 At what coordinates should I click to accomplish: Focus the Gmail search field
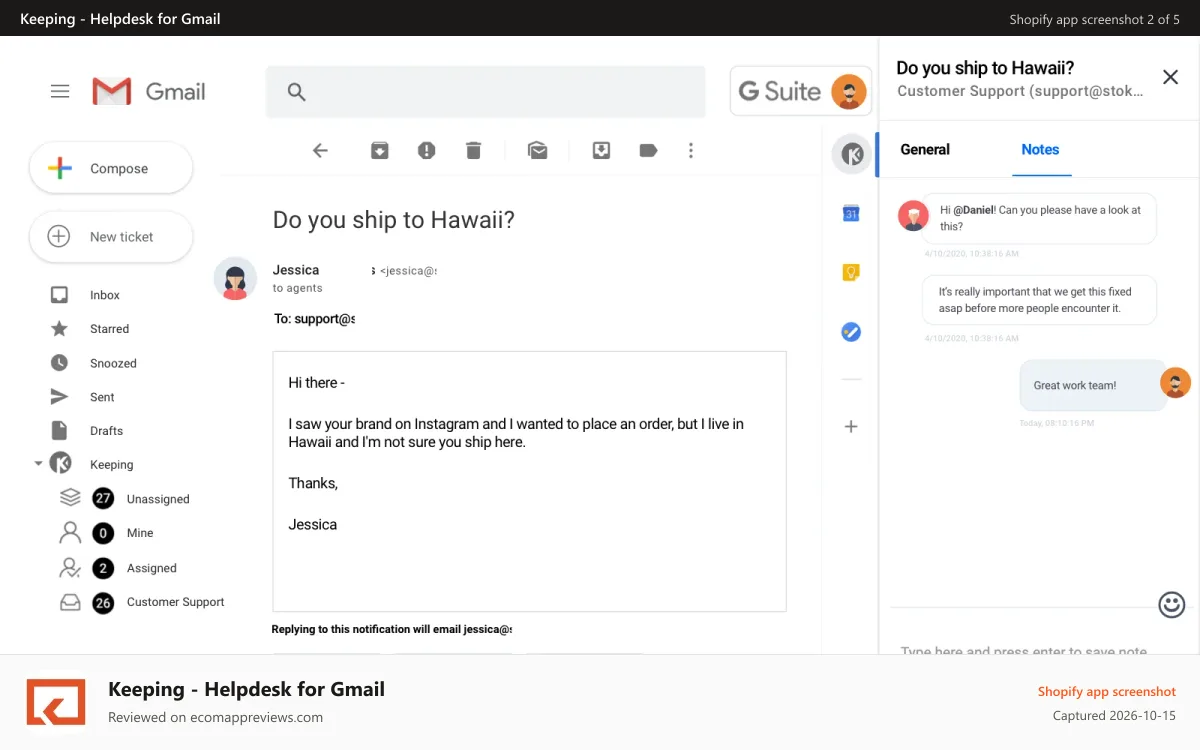tap(485, 92)
